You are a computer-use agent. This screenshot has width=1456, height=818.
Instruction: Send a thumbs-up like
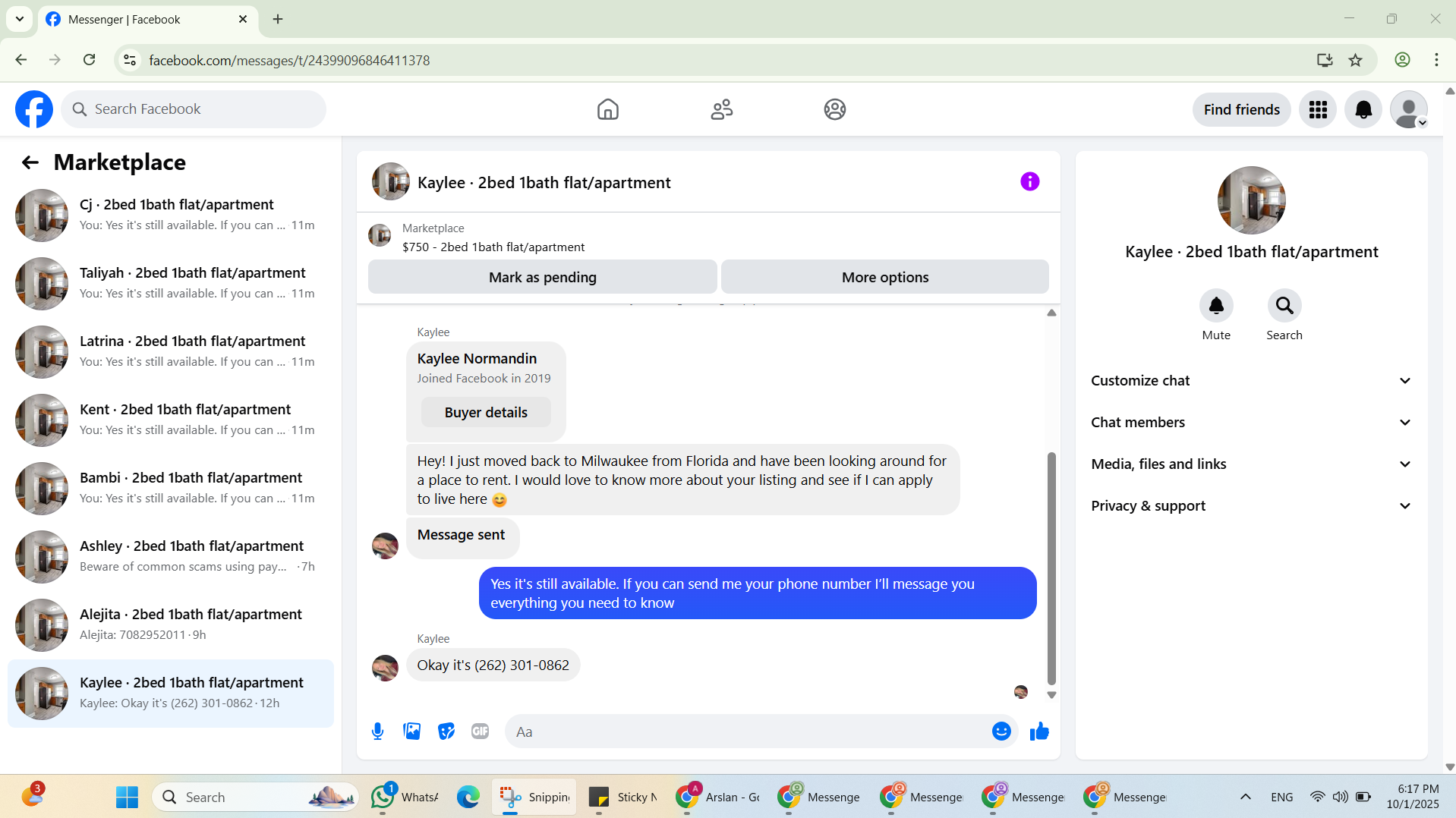(x=1039, y=731)
